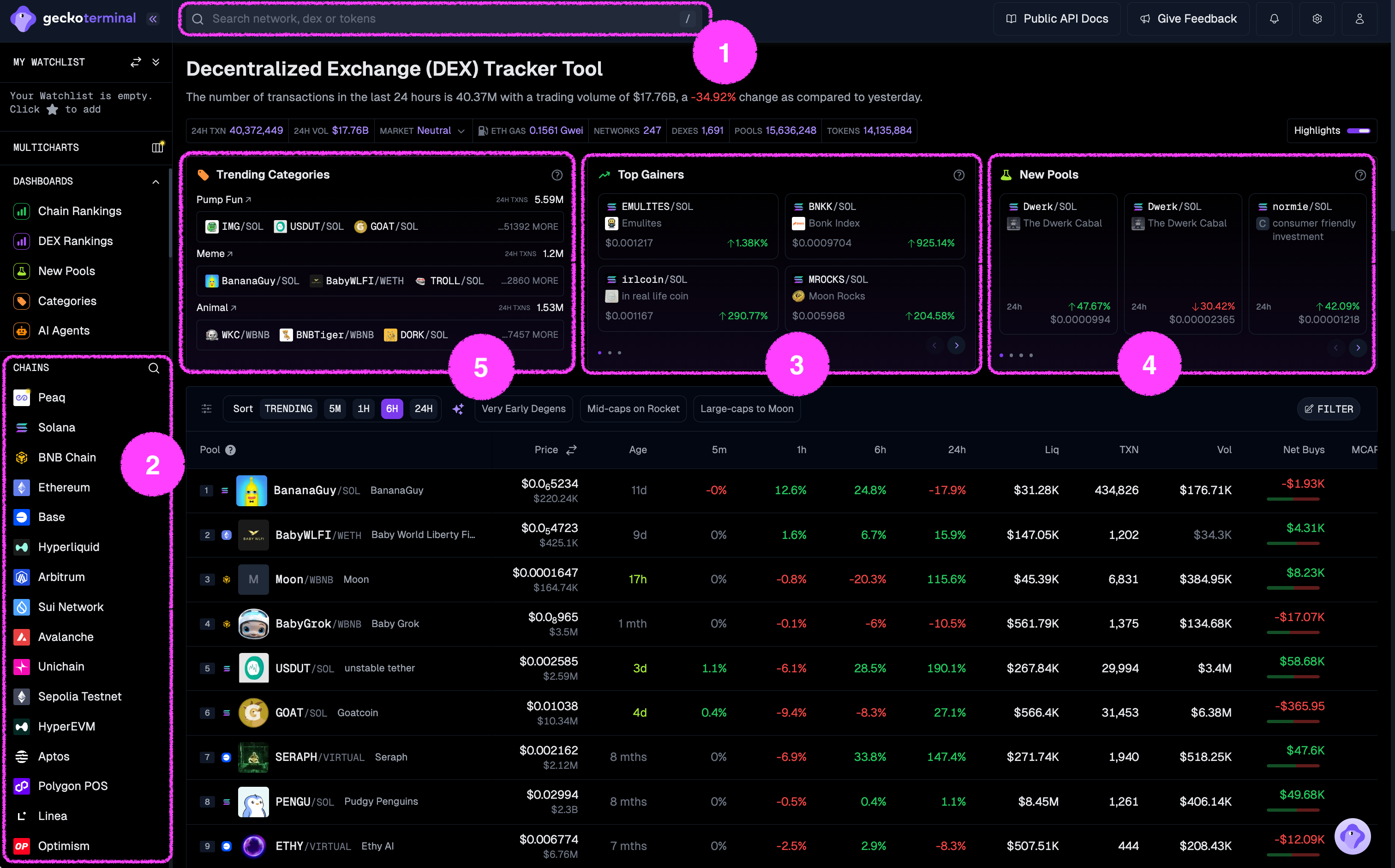Click the AI sparkle filter icon
This screenshot has width=1395, height=868.
[458, 409]
